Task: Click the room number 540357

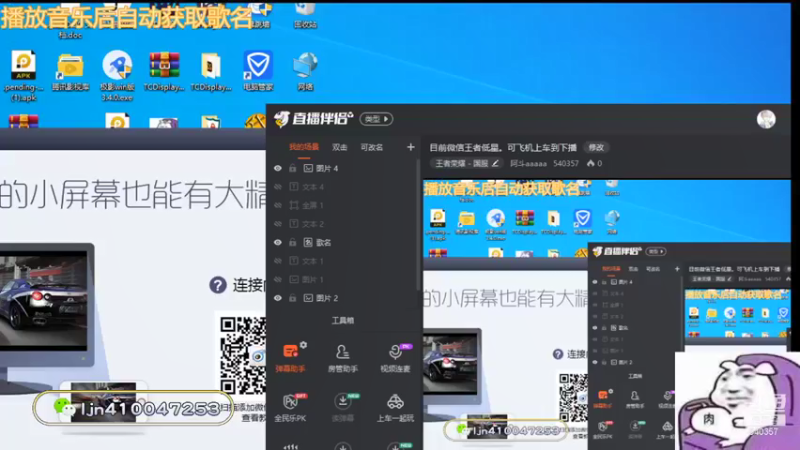Action: (565, 163)
